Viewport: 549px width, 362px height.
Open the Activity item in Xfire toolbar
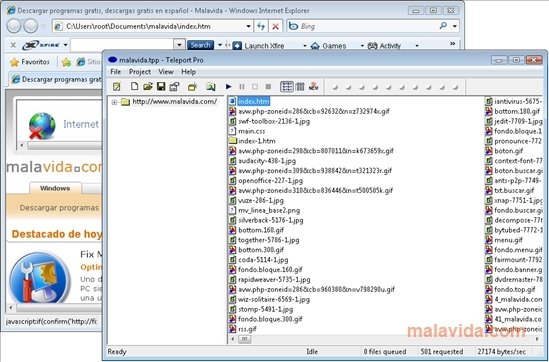(384, 46)
